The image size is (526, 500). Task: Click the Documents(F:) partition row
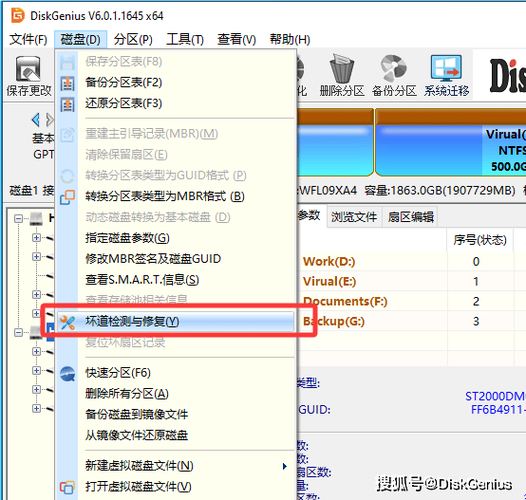(411, 301)
